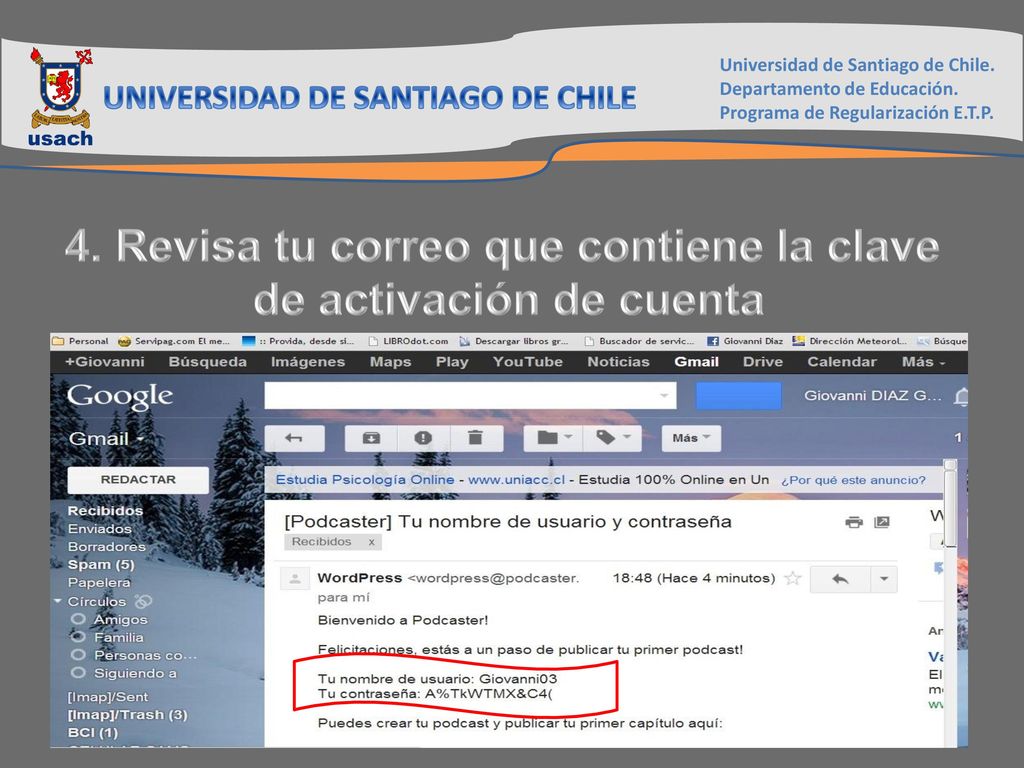Open the Gmail product dropdown
Image resolution: width=1024 pixels, height=768 pixels.
point(106,439)
